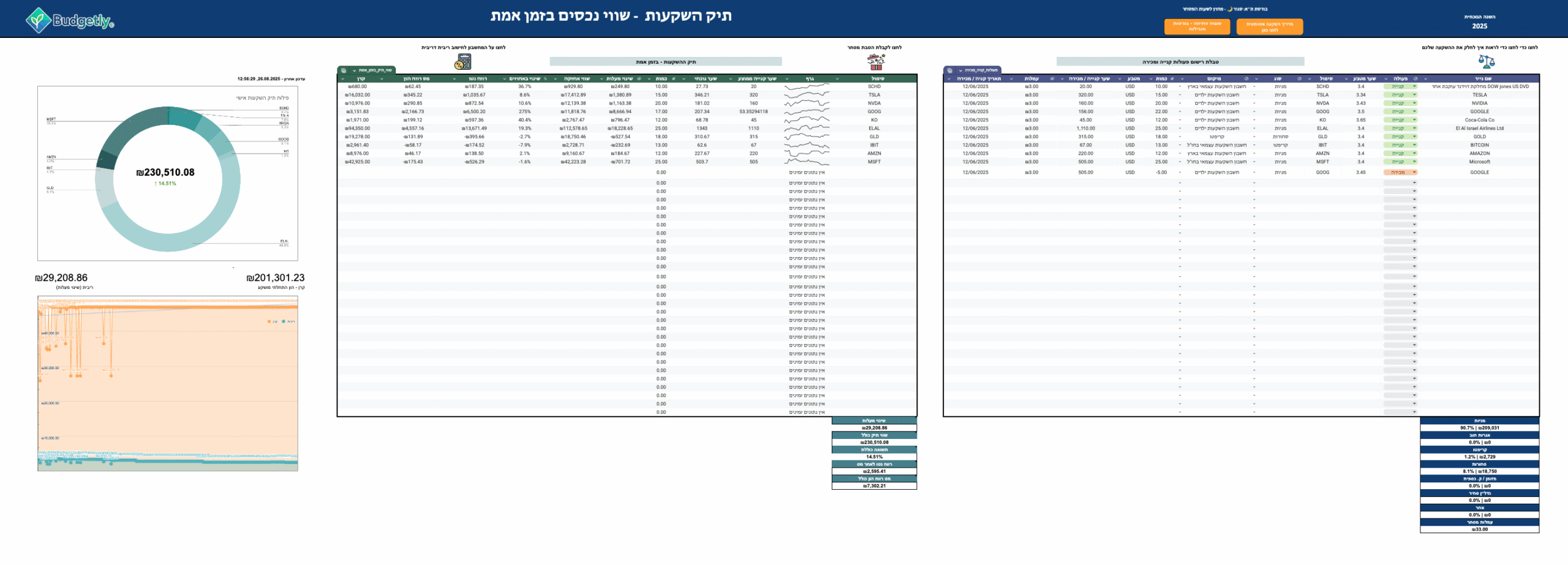The width and height of the screenshot is (1568, 565).
Task: Expand the קרן column filter in the green table
Action: point(342,79)
